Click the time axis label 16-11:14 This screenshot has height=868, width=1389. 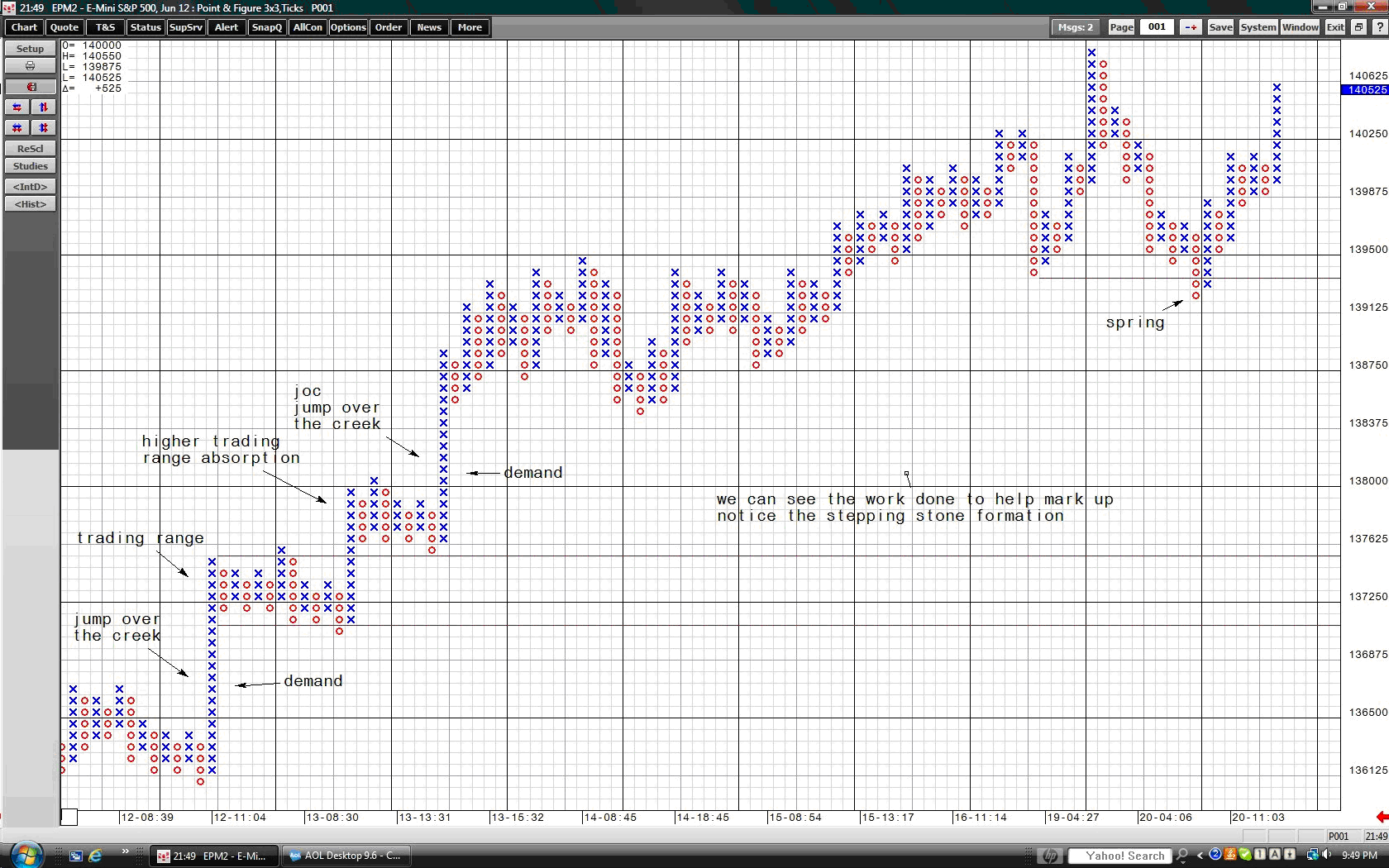point(980,818)
